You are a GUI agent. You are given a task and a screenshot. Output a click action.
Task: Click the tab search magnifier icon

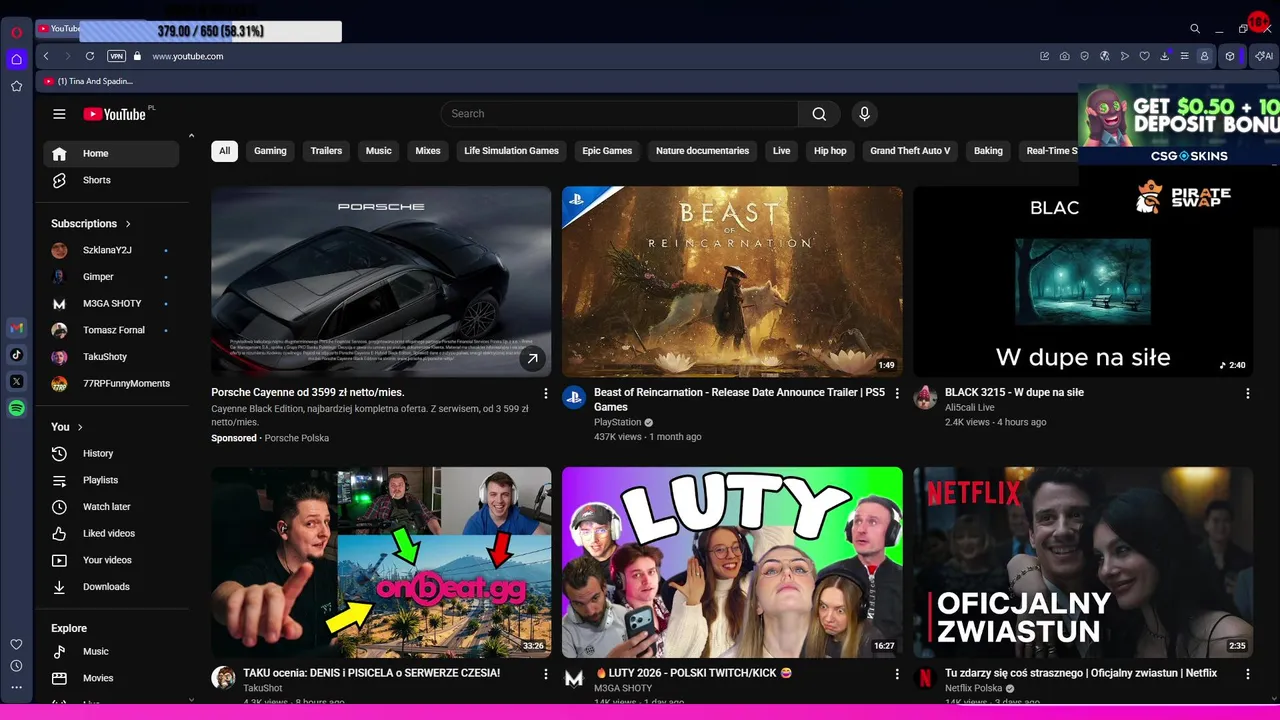(1195, 29)
